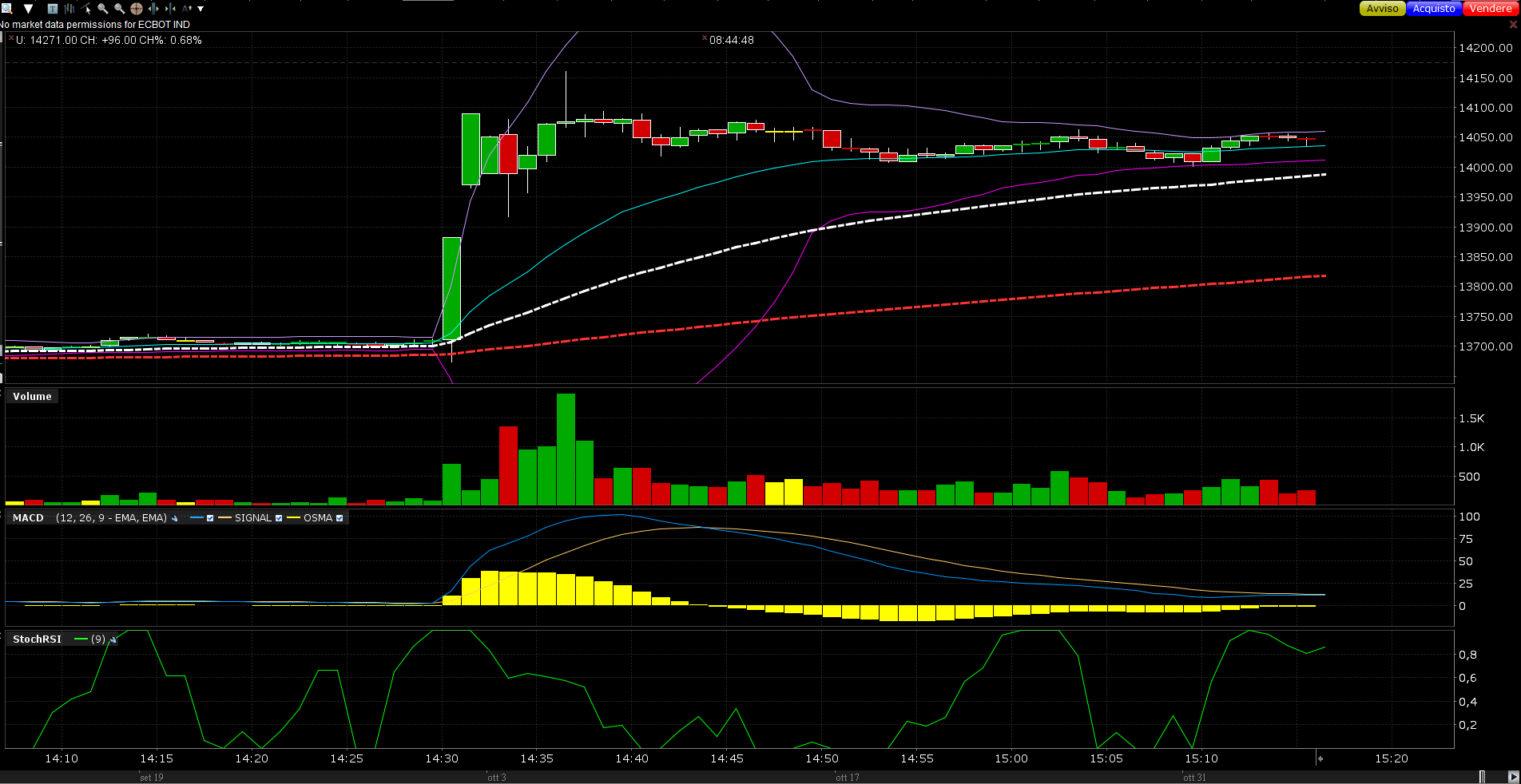The image size is (1521, 784).
Task: Open the large white triangle dropdown
Action: tap(28, 9)
